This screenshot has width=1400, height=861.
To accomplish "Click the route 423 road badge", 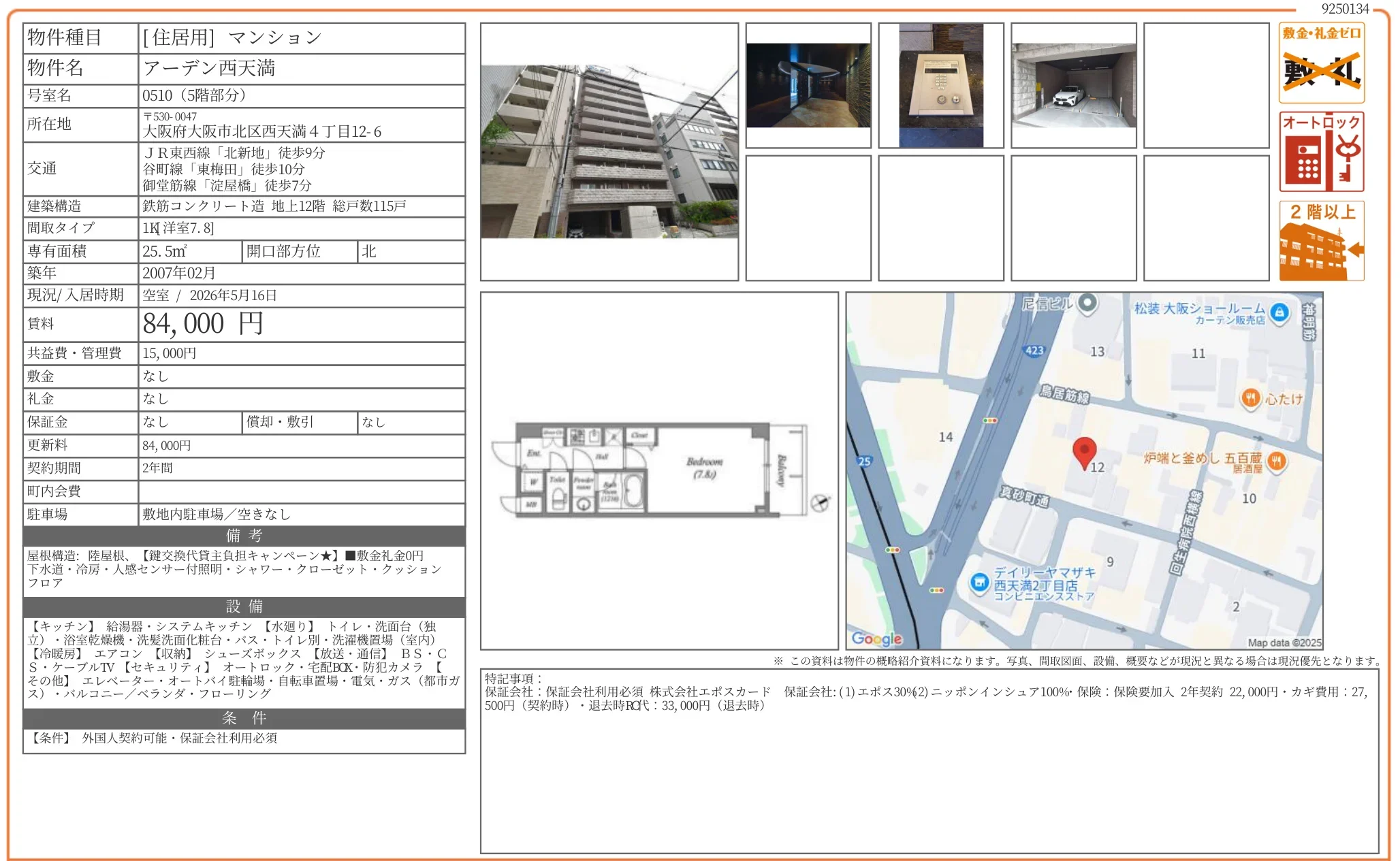I will point(1034,351).
